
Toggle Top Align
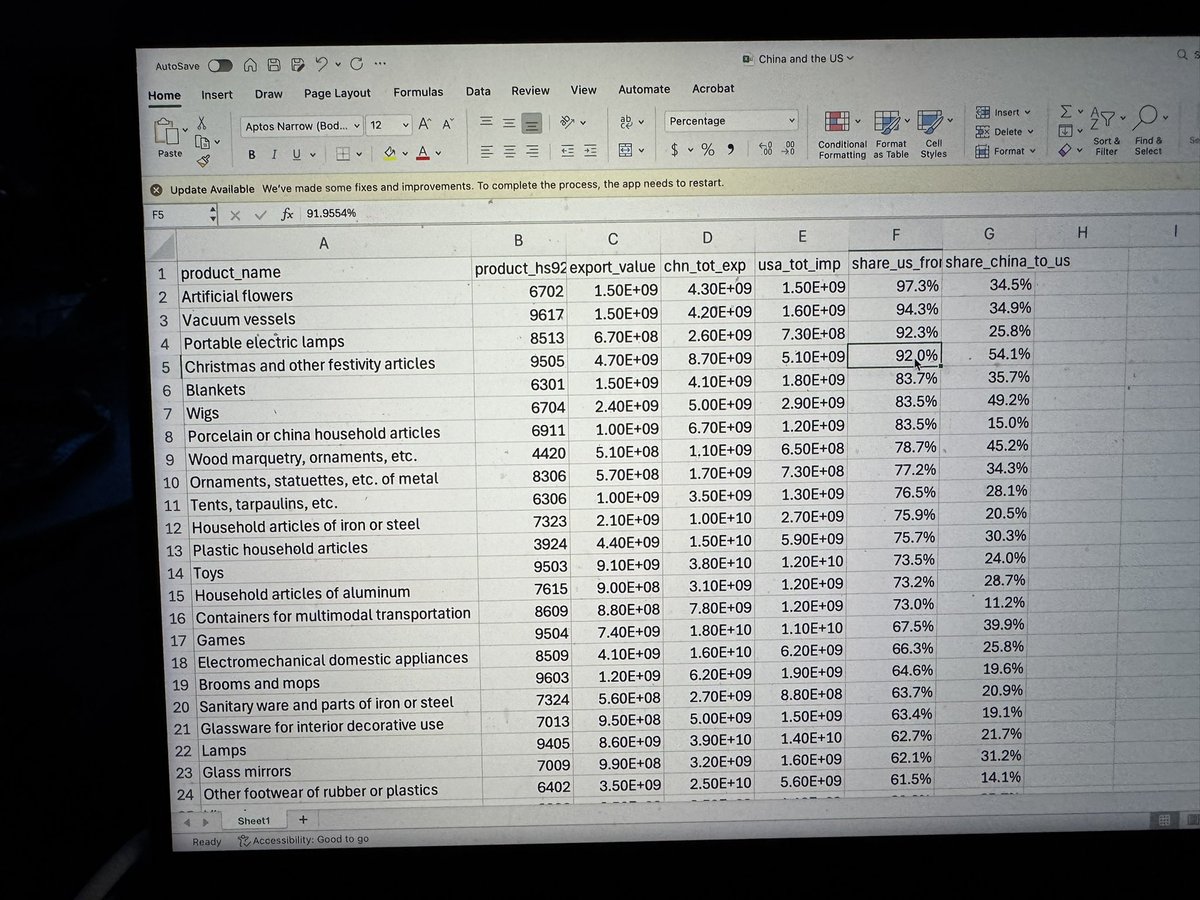click(x=486, y=122)
